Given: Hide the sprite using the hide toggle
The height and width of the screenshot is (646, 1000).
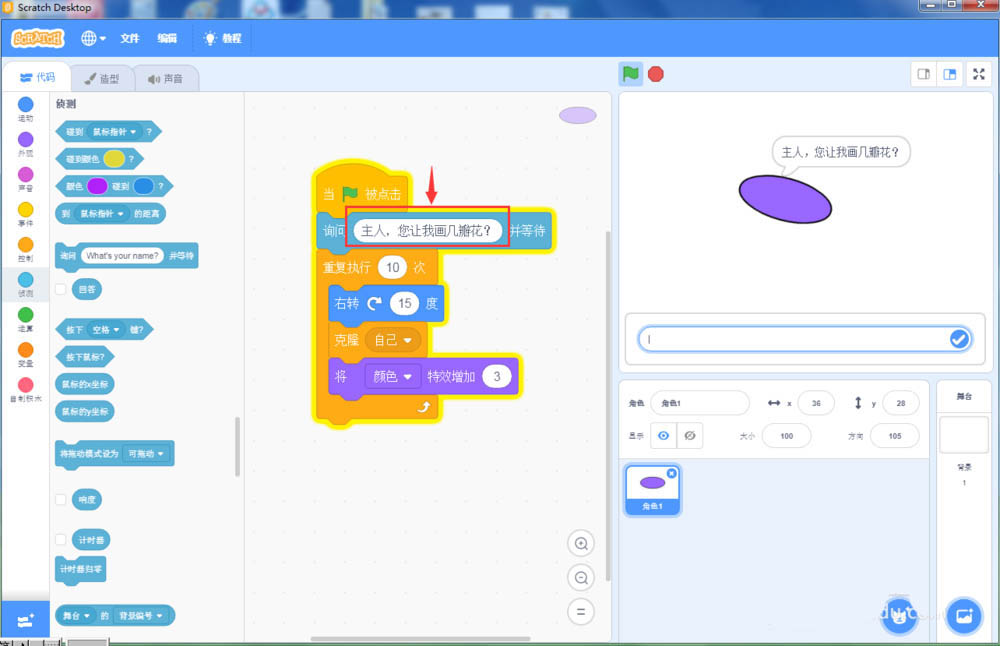Looking at the screenshot, I should [688, 436].
